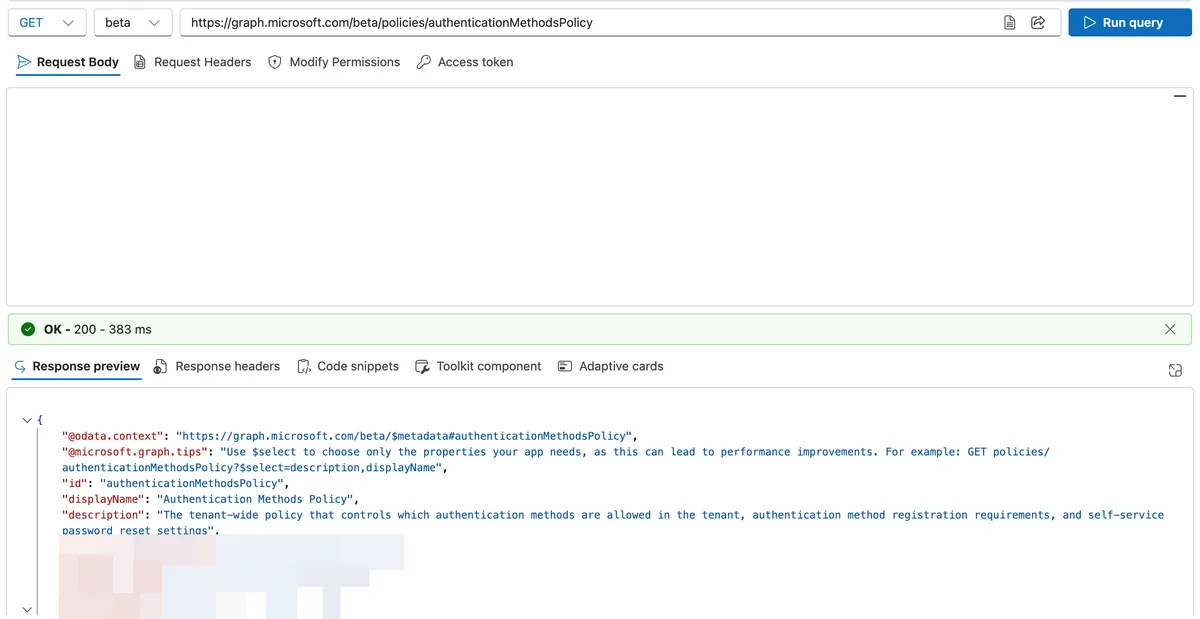Screen dimensions: 1200x619
Task: Expand the response area with expand icon
Action: [x=1175, y=371]
